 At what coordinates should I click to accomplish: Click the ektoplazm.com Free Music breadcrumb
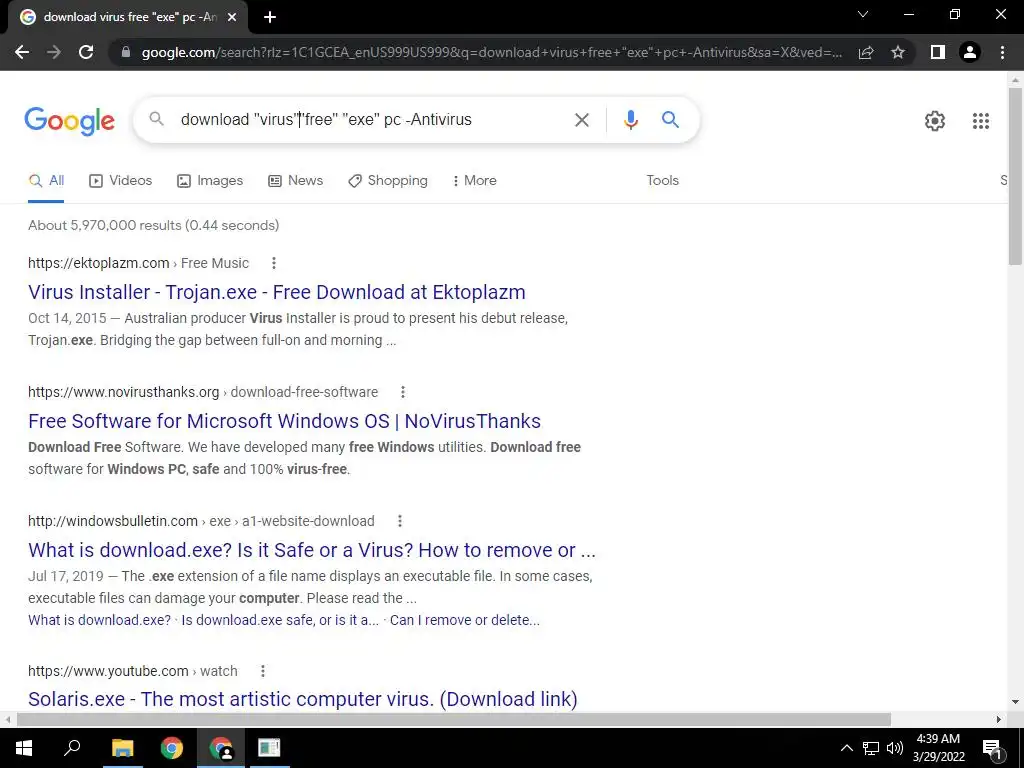pos(138,263)
